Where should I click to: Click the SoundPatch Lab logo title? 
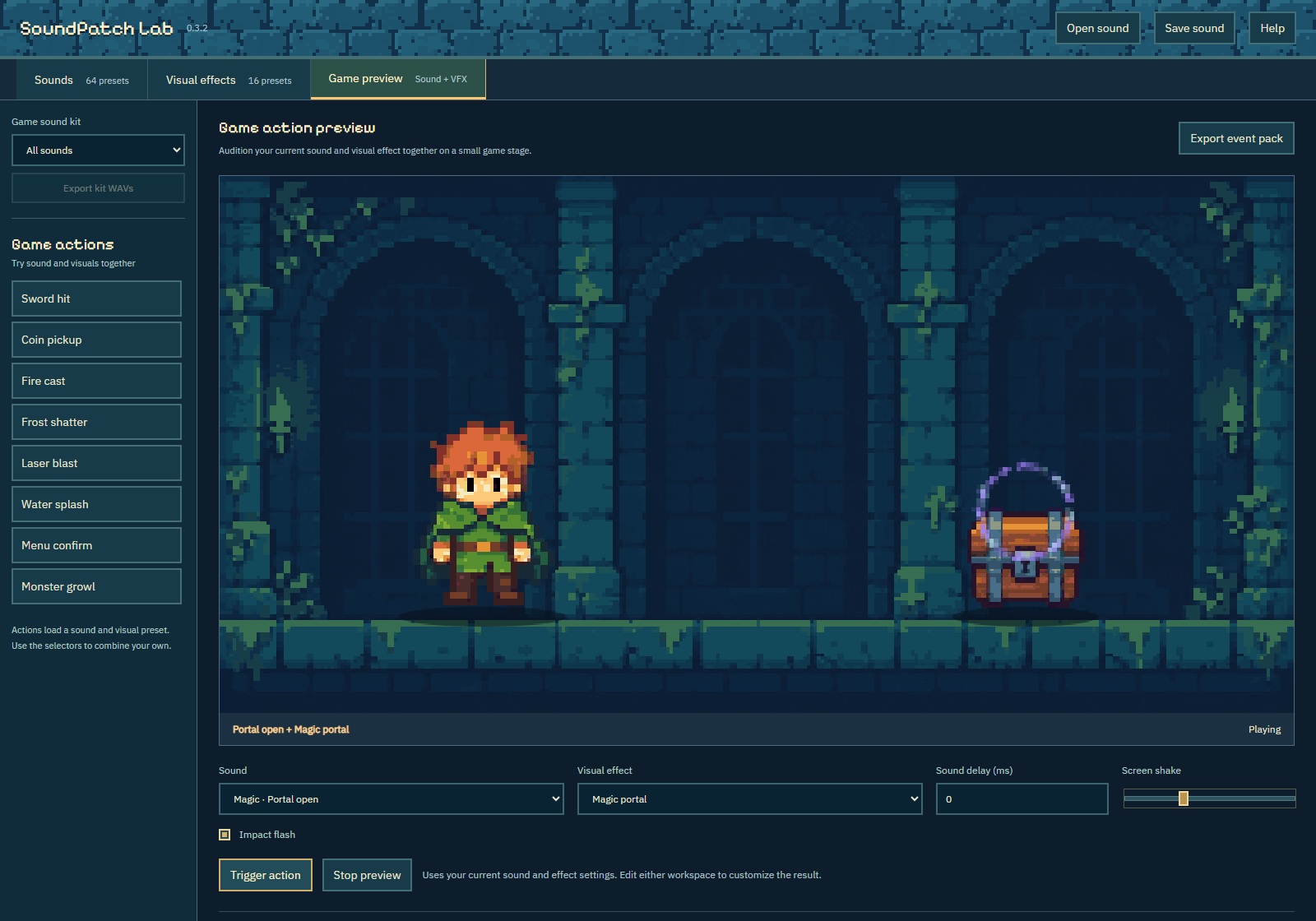[x=96, y=29]
